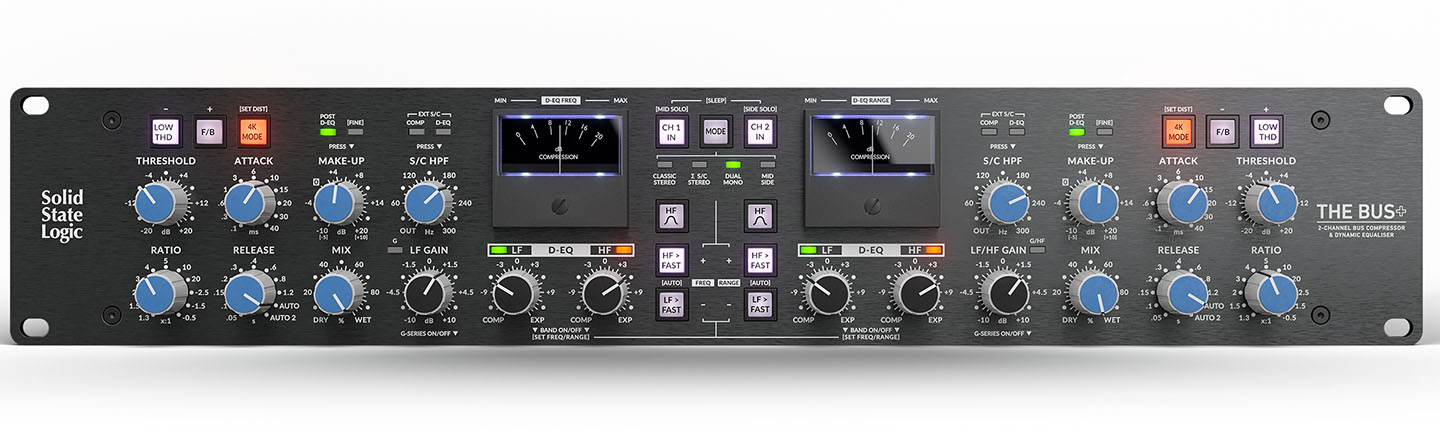Toggle the left channel 4K MODE button
Viewport: 1440px width, 432px height.
coord(252,131)
